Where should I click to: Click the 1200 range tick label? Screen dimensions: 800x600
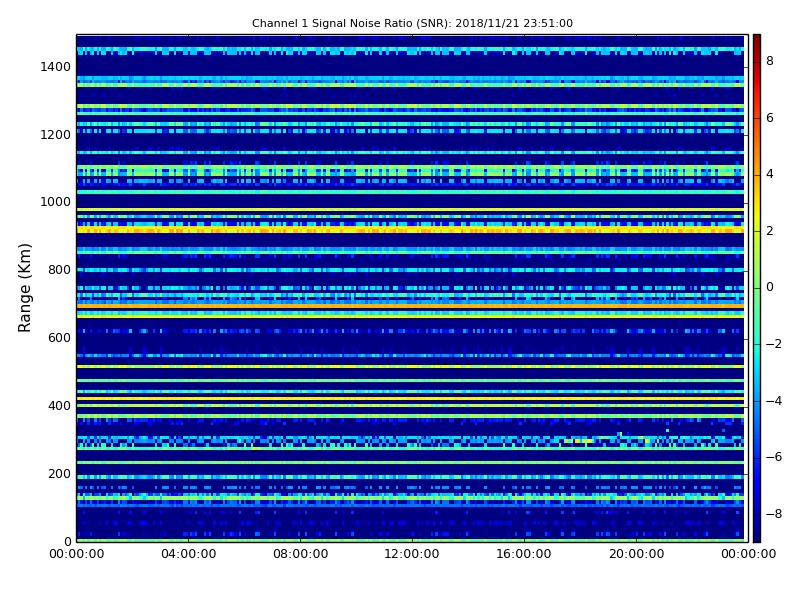click(55, 135)
